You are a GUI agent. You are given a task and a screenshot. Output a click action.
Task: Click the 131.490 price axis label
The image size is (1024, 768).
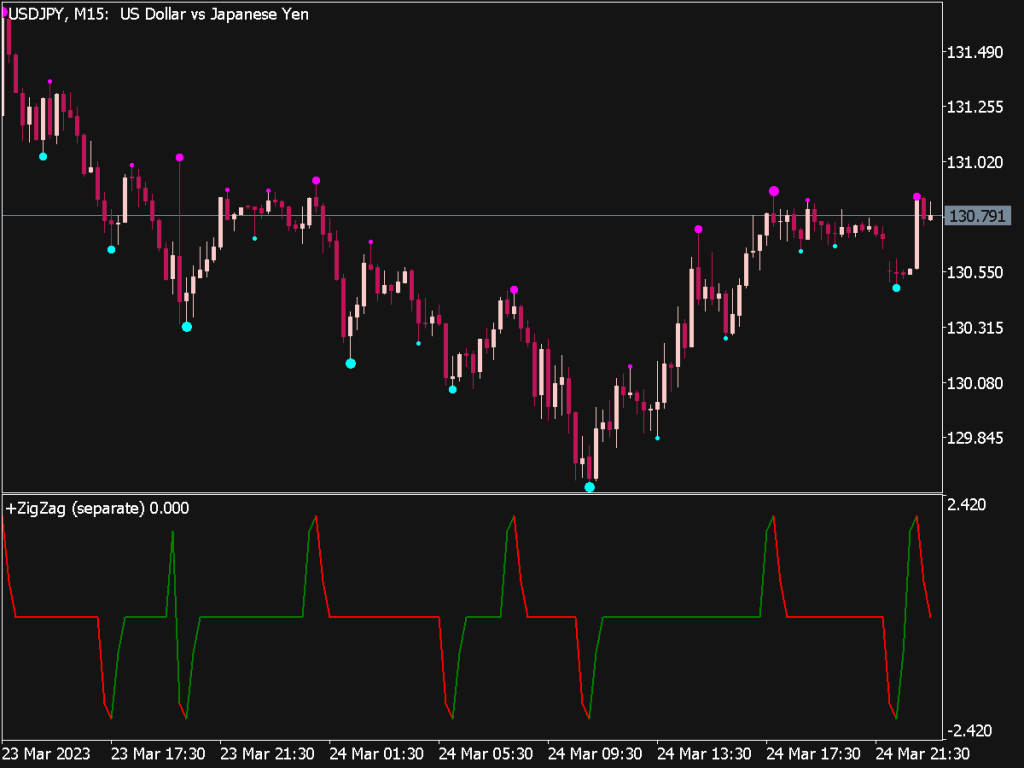(x=974, y=52)
